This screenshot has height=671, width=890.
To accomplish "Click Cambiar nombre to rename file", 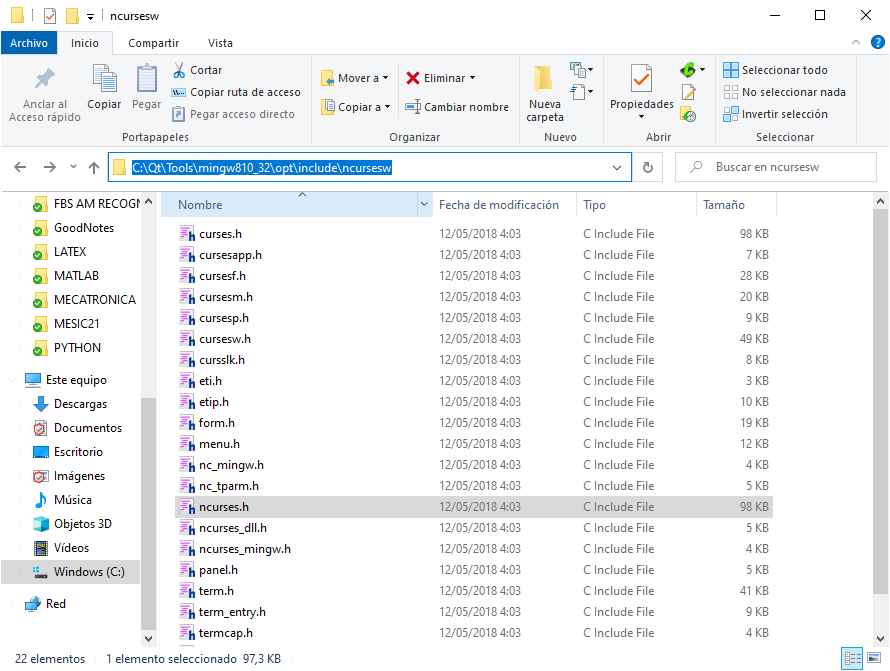I will (457, 107).
